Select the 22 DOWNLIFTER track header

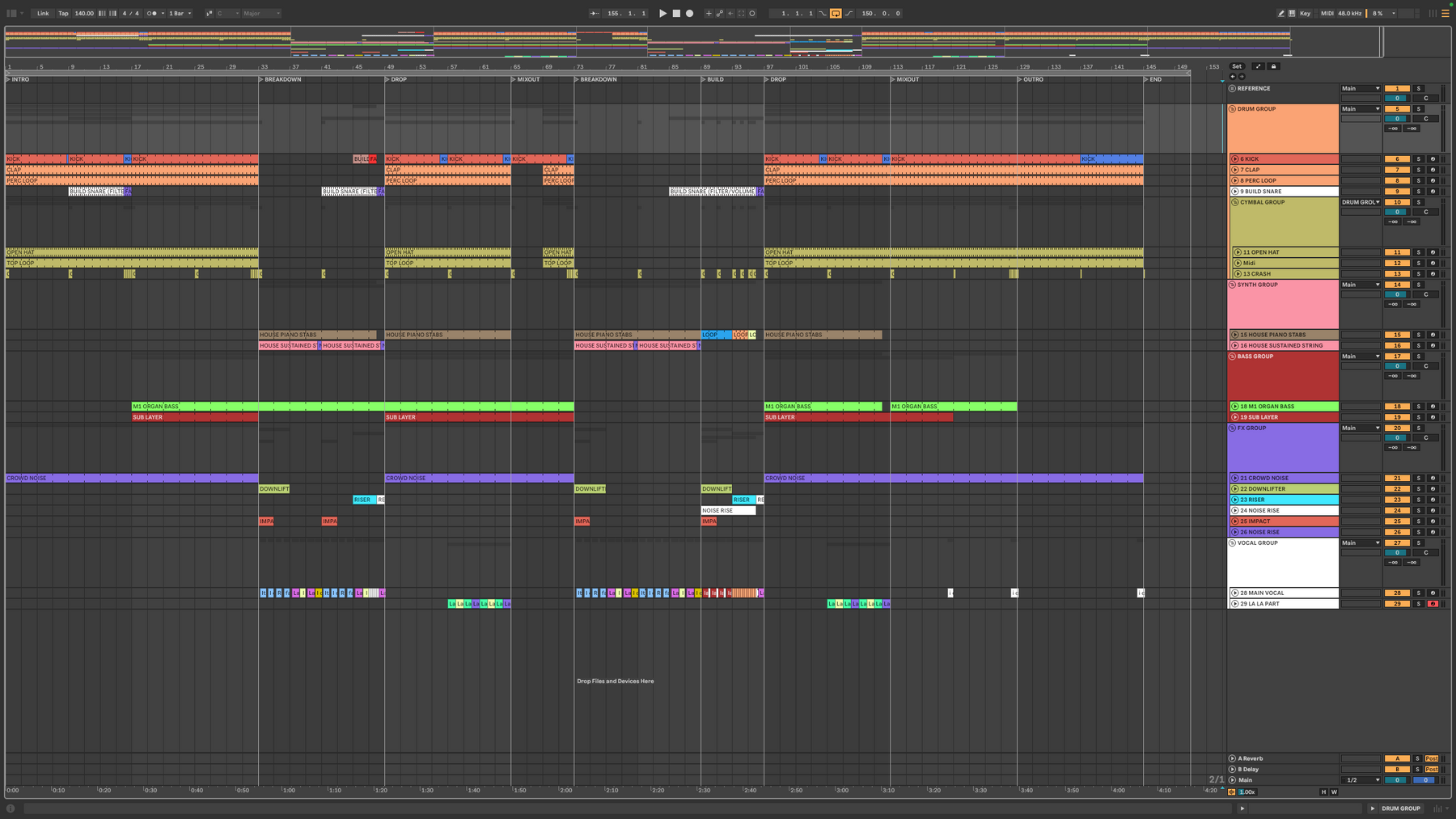(x=1284, y=489)
